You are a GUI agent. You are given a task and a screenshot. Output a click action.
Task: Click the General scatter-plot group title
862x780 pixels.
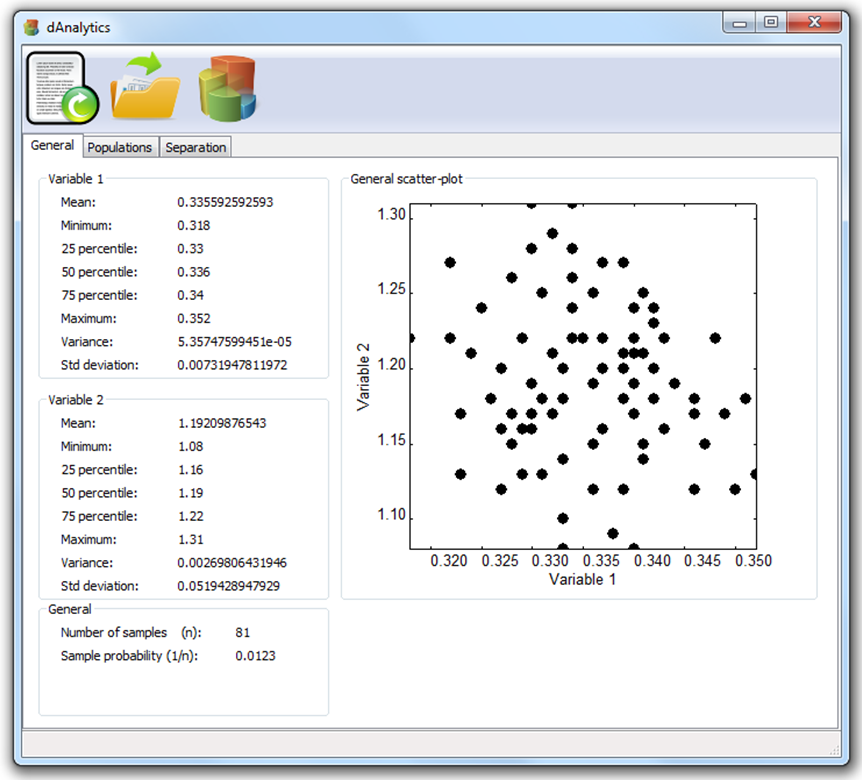[x=406, y=179]
